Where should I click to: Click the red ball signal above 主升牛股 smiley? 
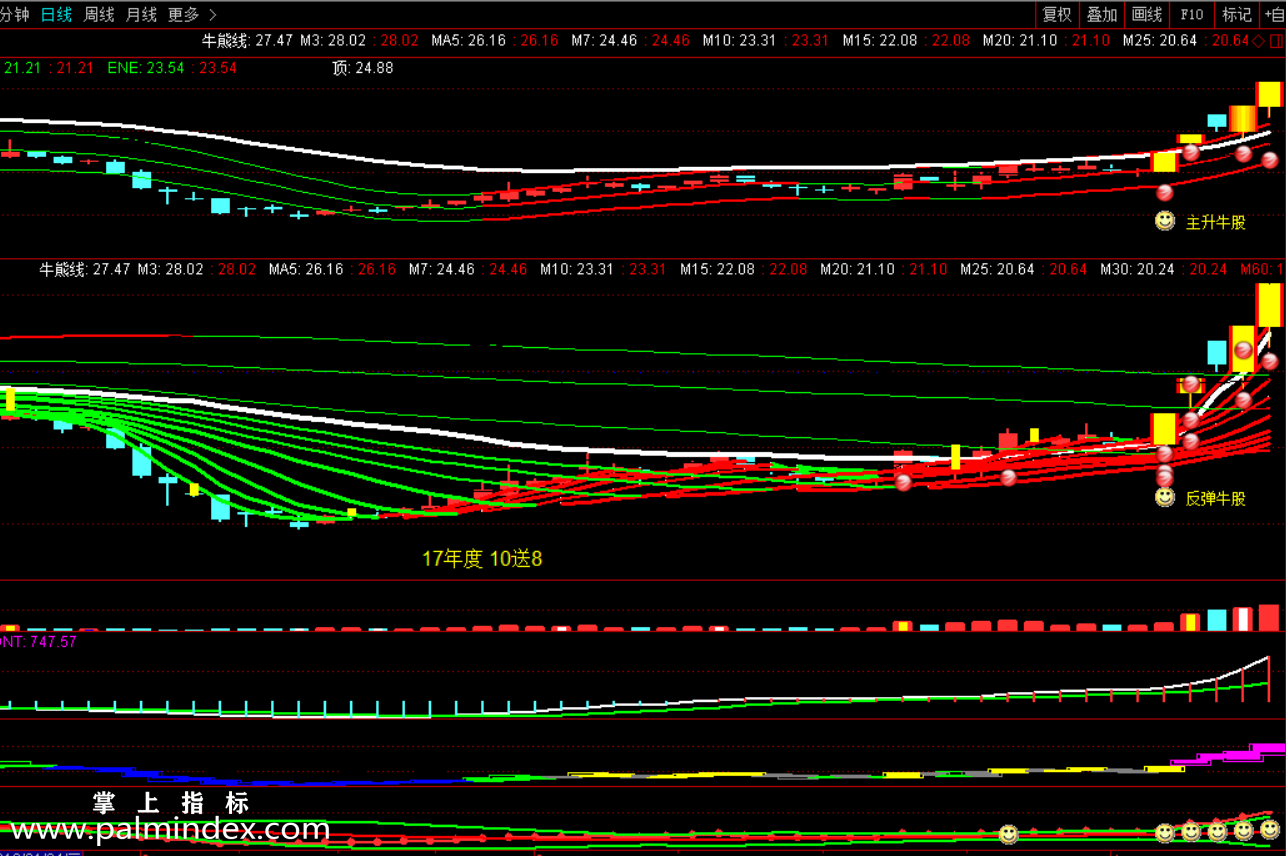1164,192
